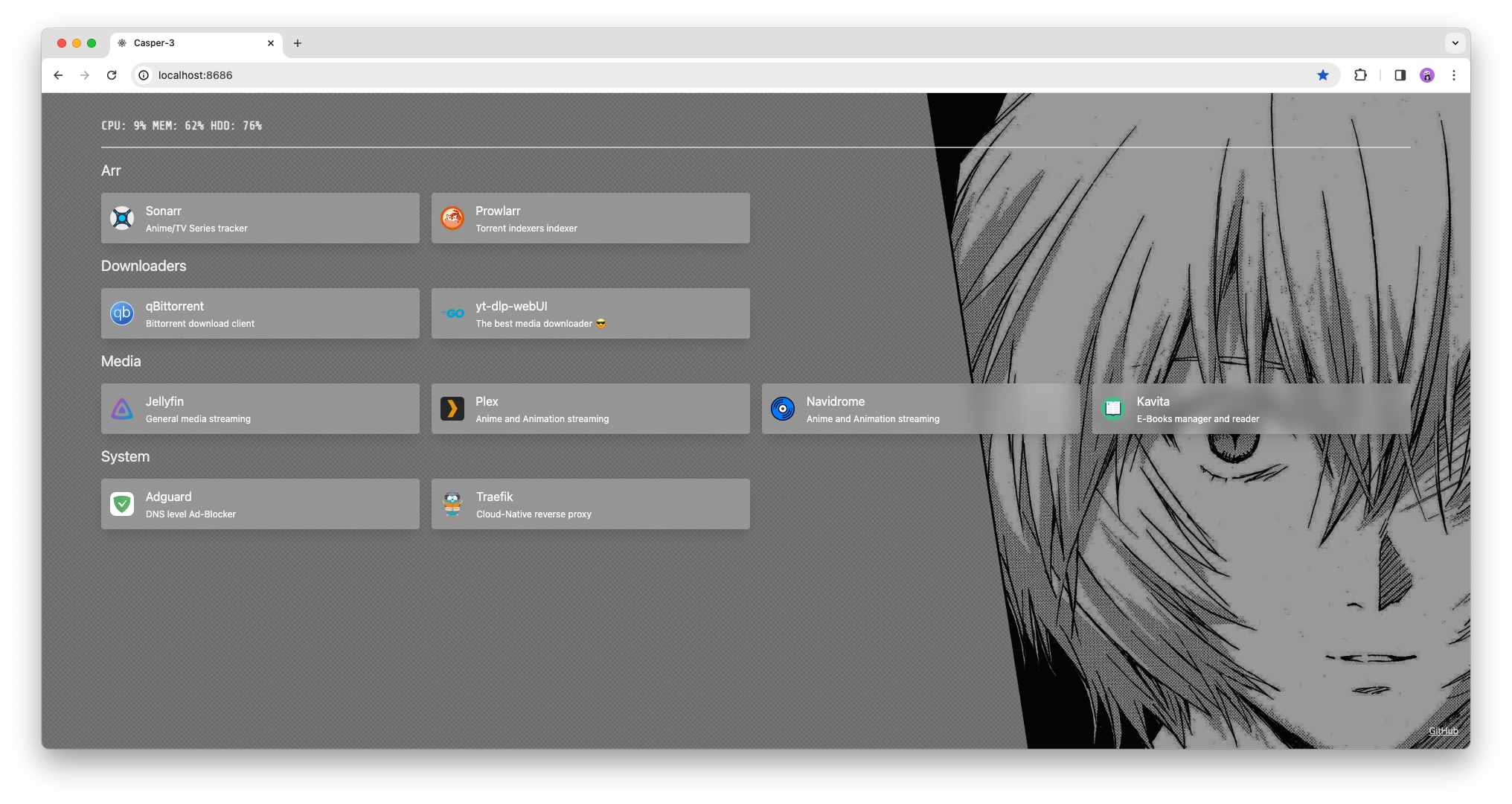Open the GitHub link at bottom

1443,731
